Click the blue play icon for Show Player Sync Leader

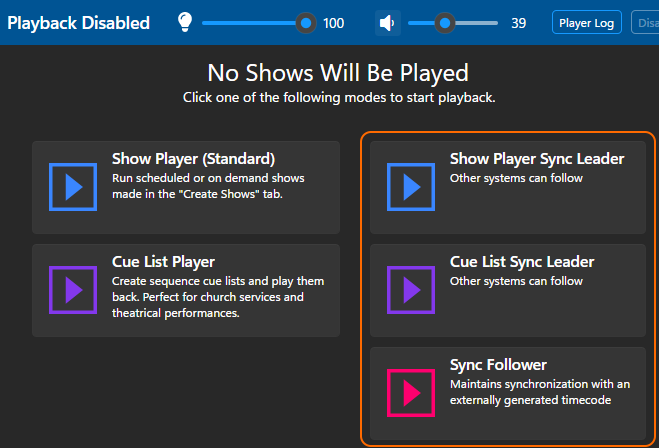tap(411, 187)
